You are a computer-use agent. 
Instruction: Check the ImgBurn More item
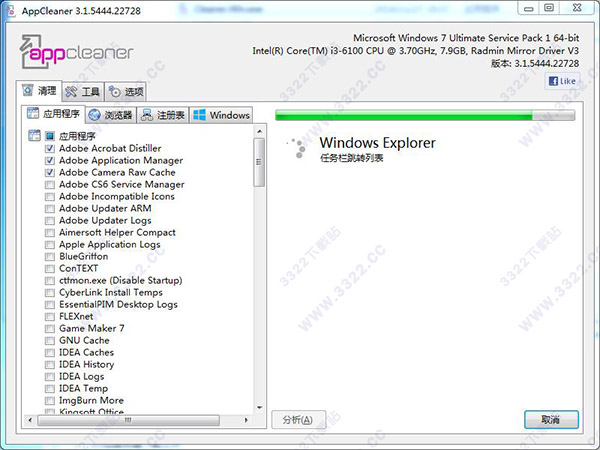point(50,401)
